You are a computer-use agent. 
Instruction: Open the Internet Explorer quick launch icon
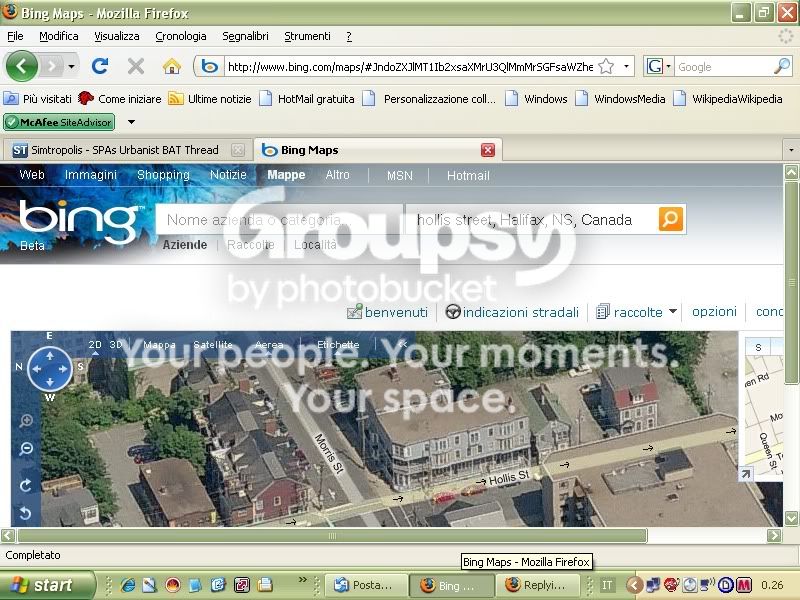pos(127,585)
